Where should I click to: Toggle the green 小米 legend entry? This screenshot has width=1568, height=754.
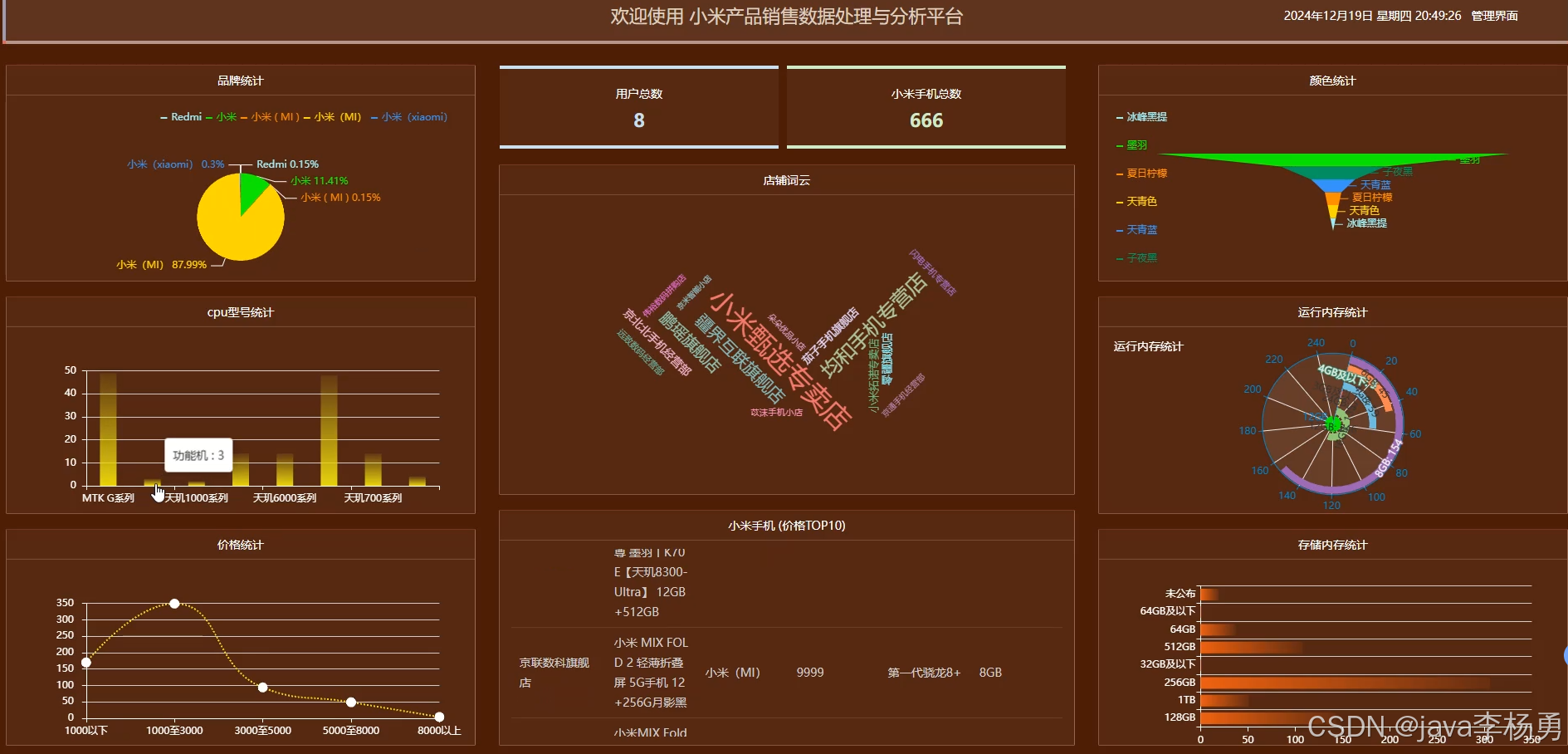tap(222, 117)
